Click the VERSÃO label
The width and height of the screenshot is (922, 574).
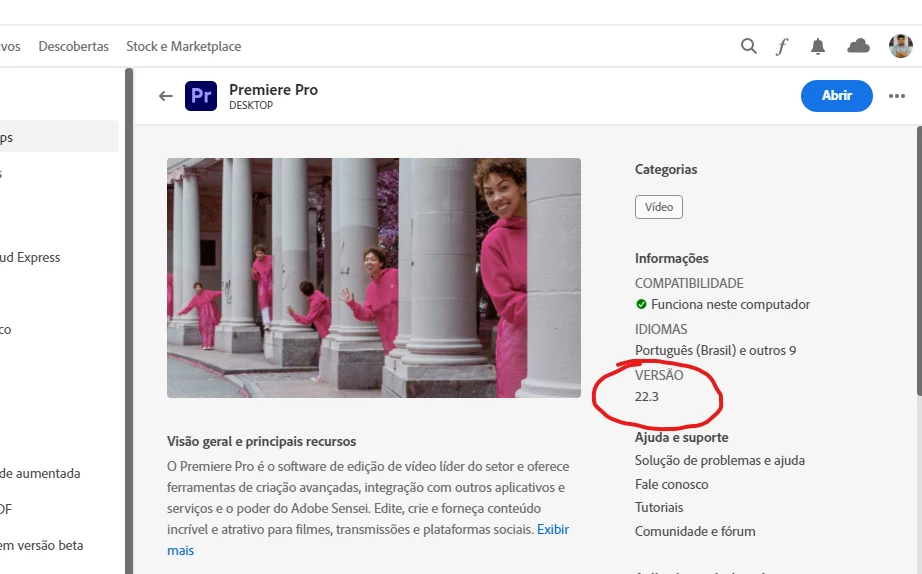tap(659, 375)
